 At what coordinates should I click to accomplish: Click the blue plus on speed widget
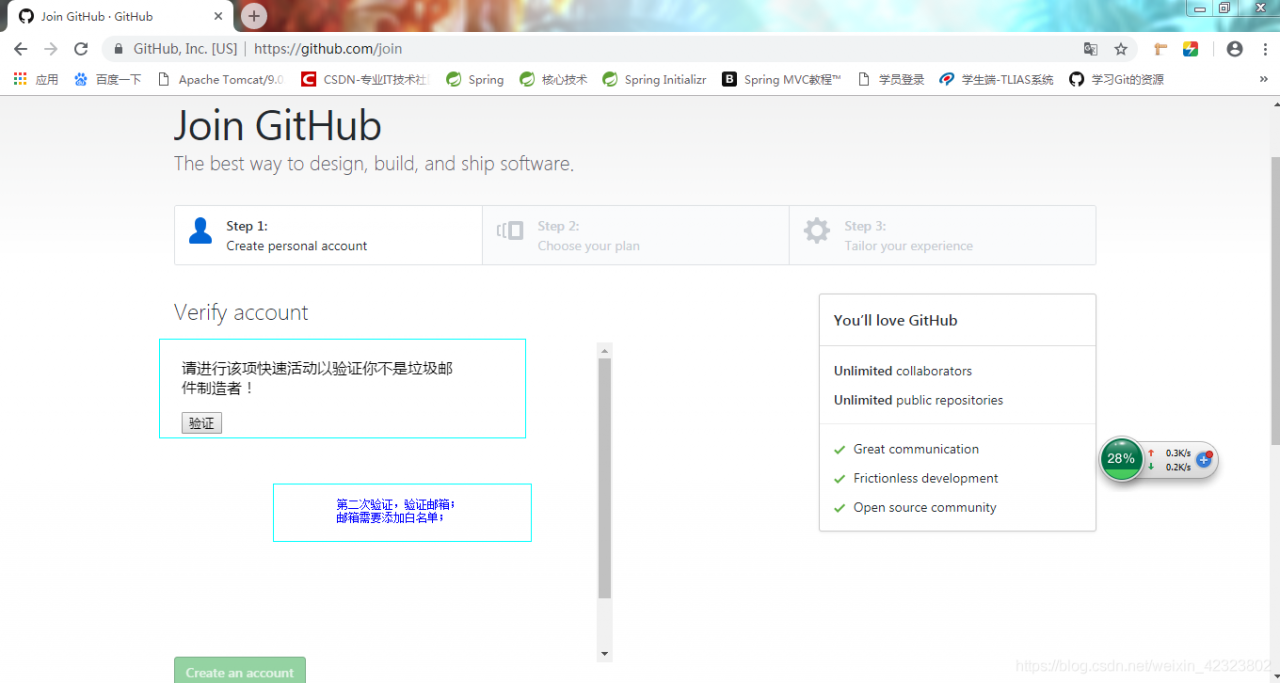tap(1204, 459)
